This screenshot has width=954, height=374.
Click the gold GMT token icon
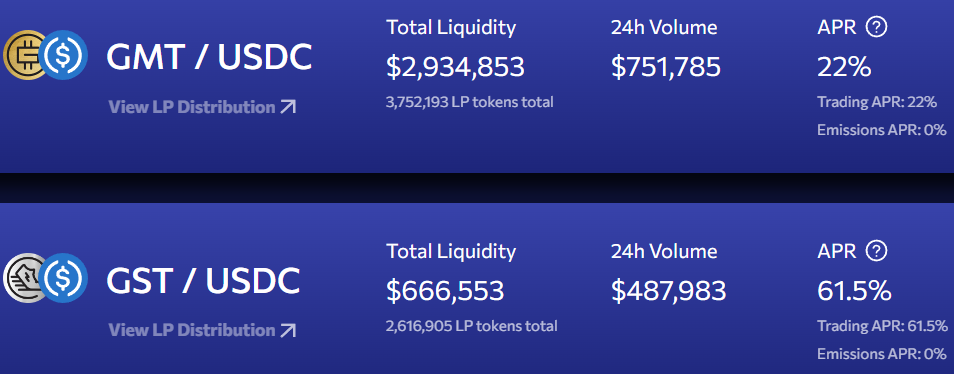coord(24,55)
